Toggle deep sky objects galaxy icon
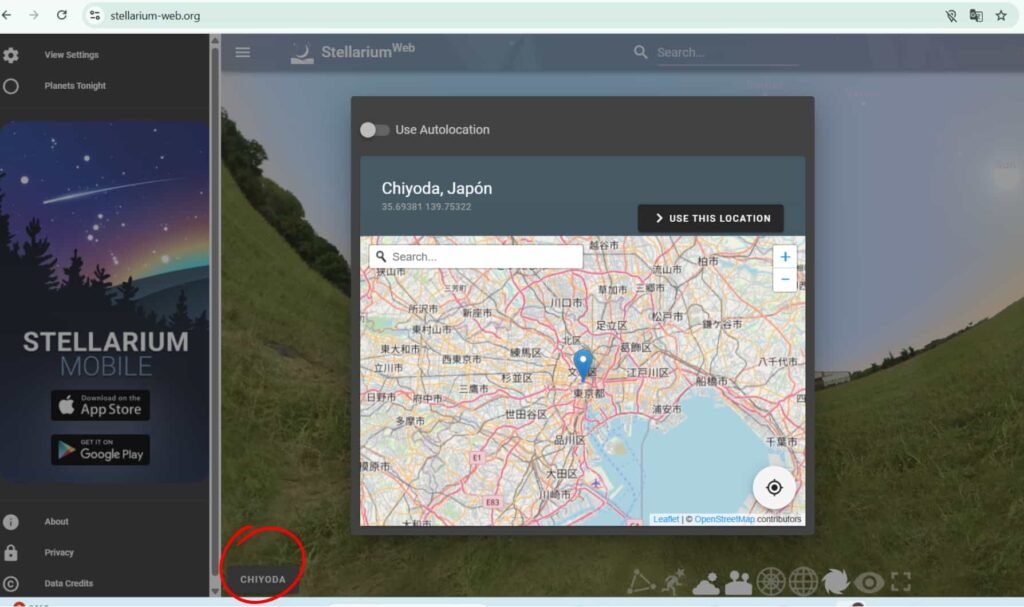Image resolution: width=1024 pixels, height=607 pixels. [x=836, y=581]
